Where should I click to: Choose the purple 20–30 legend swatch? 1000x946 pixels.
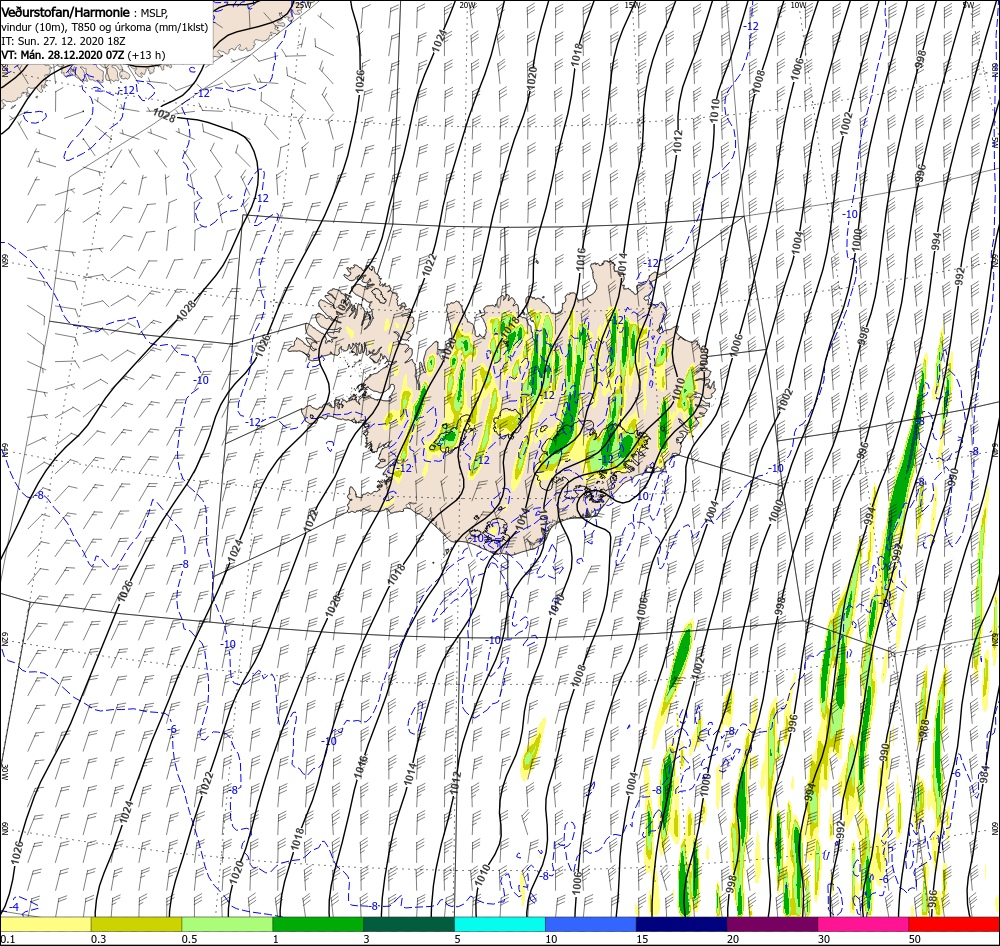tap(772, 924)
